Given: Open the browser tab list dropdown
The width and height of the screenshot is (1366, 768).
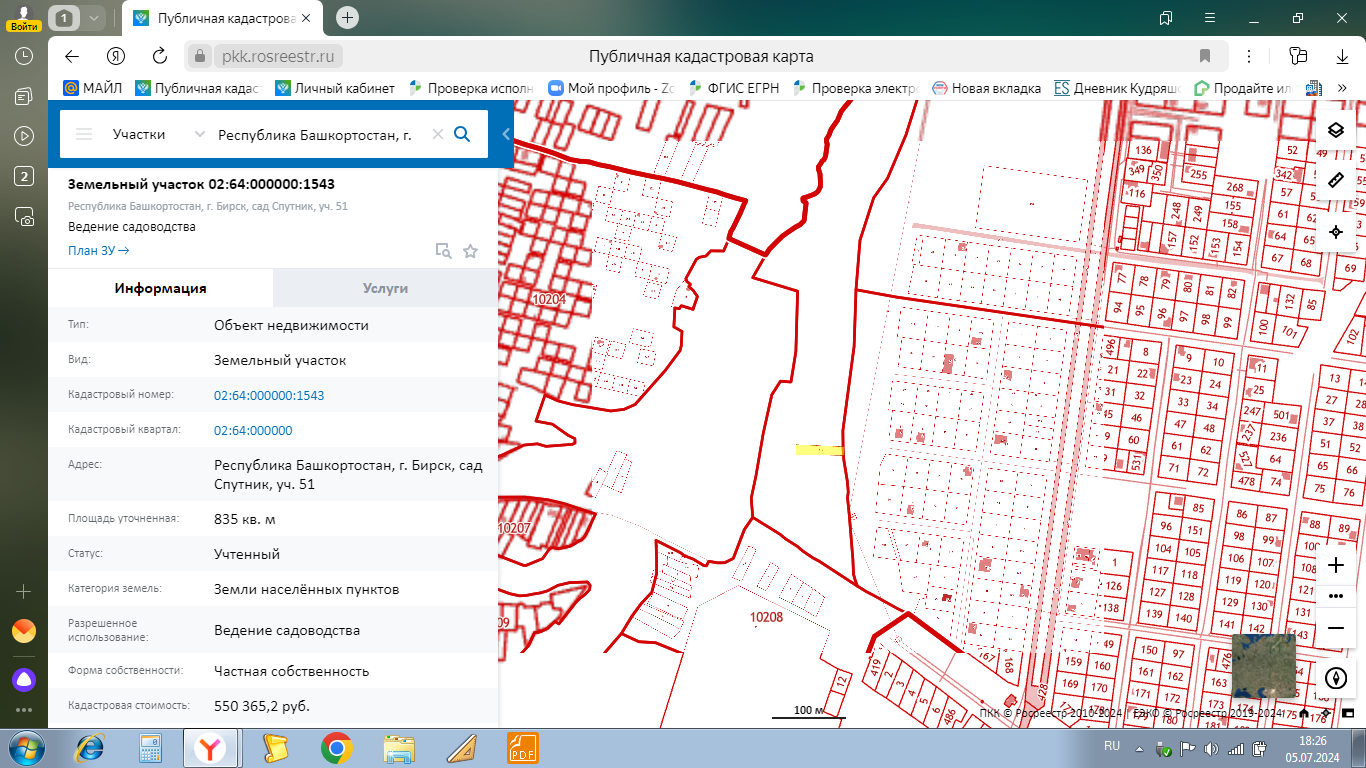Looking at the screenshot, I should click(93, 18).
